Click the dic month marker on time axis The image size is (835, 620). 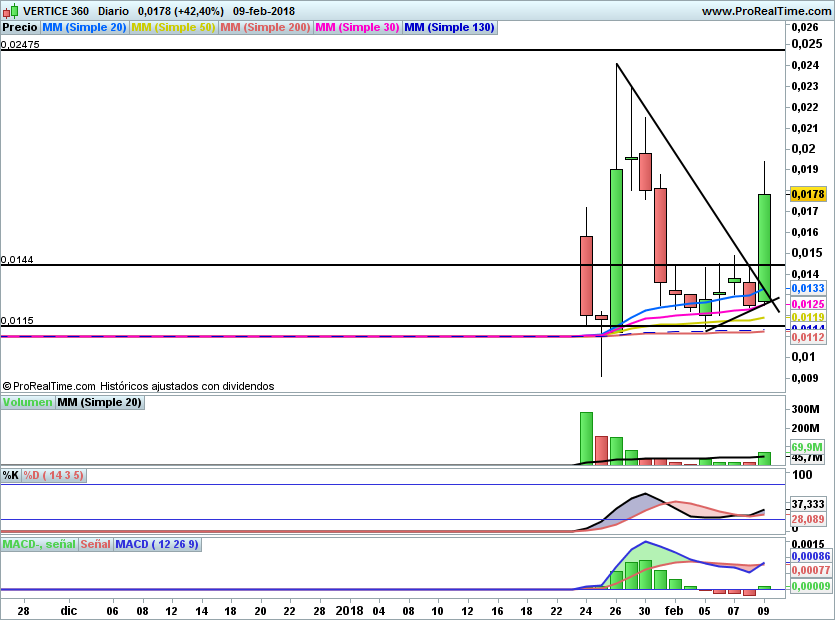(69, 610)
